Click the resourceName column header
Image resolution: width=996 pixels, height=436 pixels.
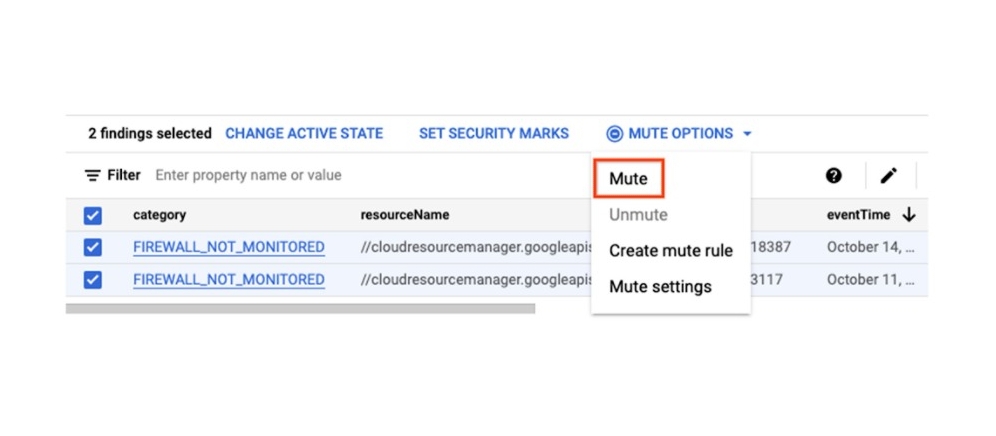[404, 215]
